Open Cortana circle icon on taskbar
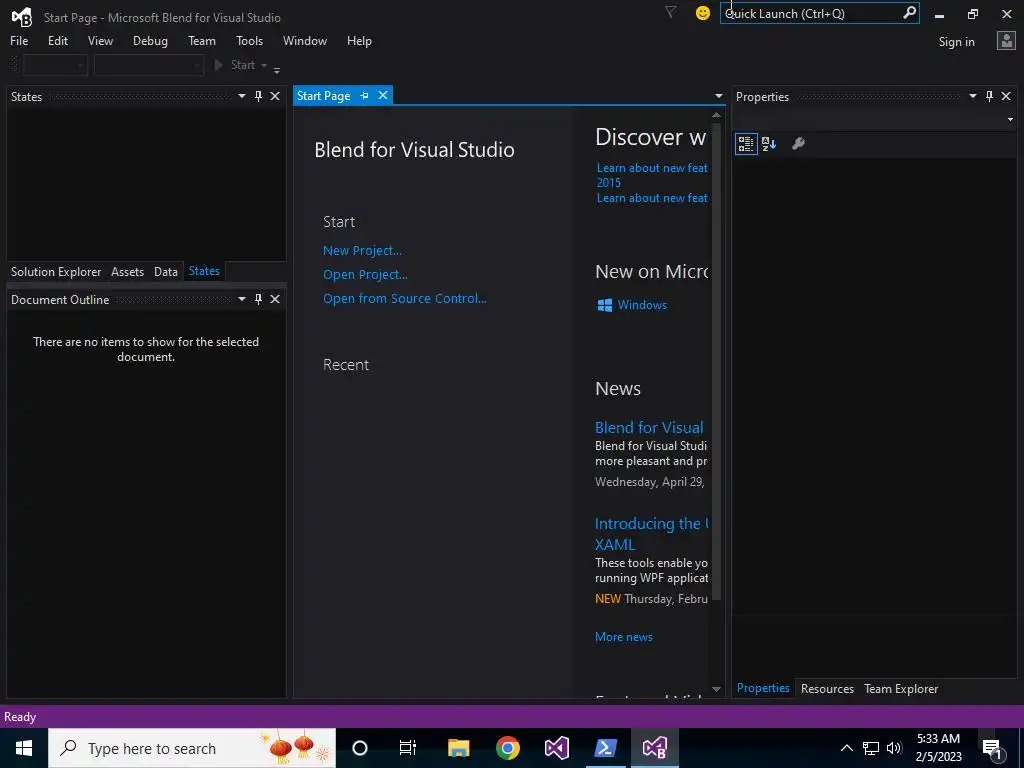The image size is (1024, 768). (x=360, y=748)
